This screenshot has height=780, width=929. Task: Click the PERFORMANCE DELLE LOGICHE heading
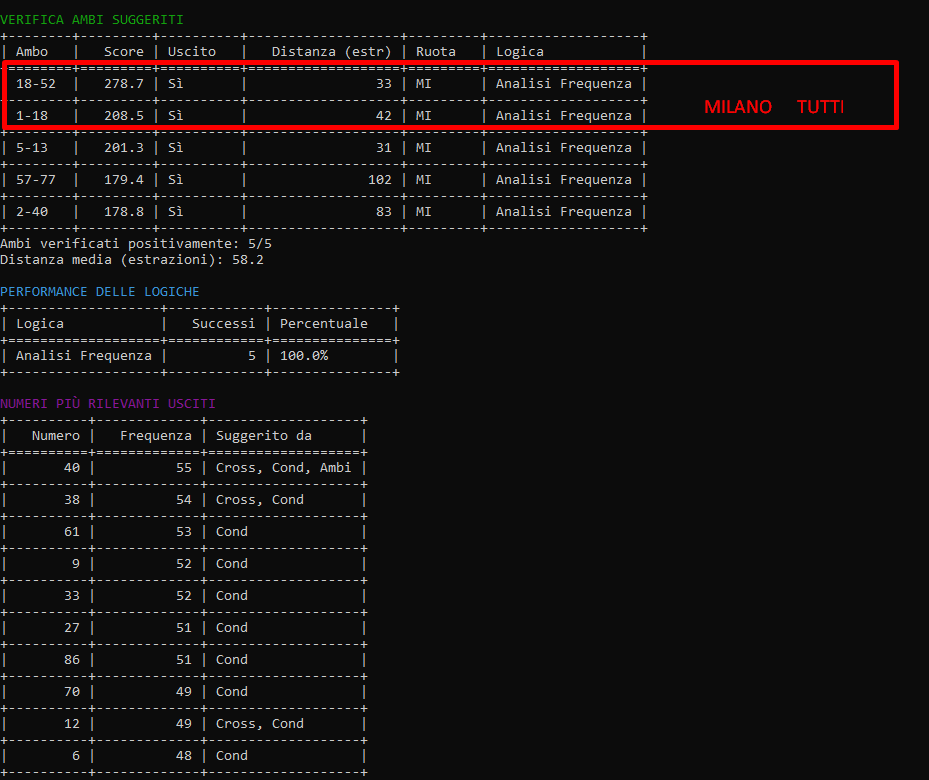(x=100, y=291)
